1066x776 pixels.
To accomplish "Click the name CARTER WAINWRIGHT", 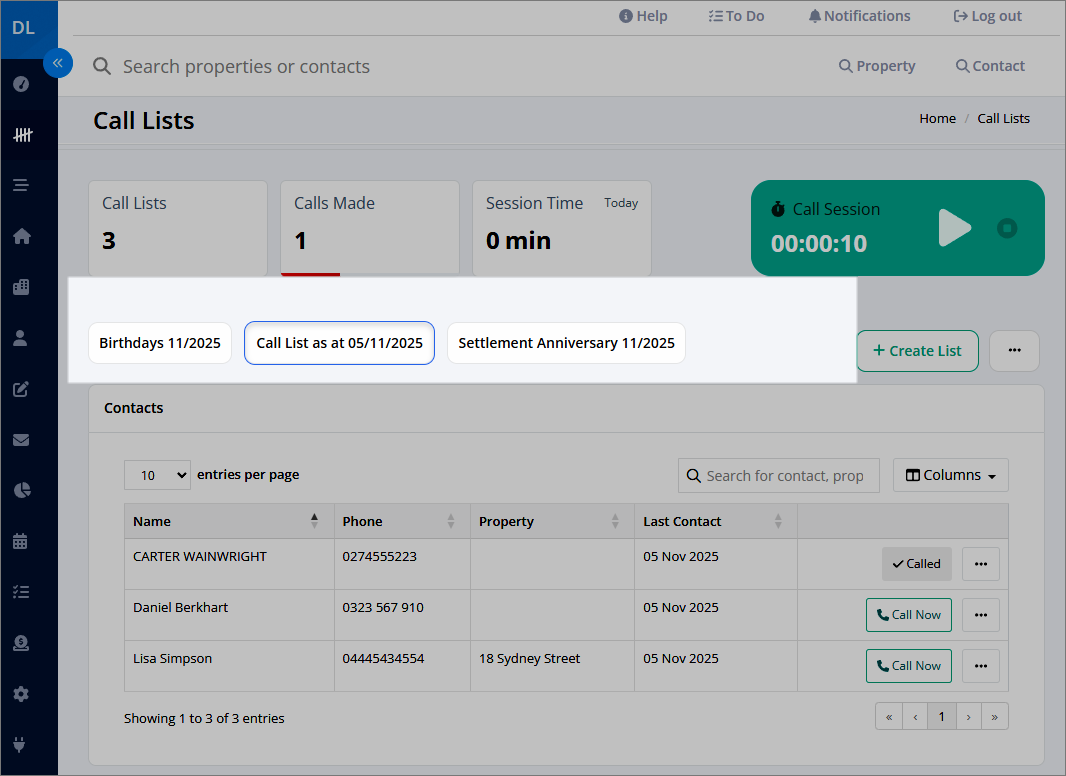I will [200, 556].
